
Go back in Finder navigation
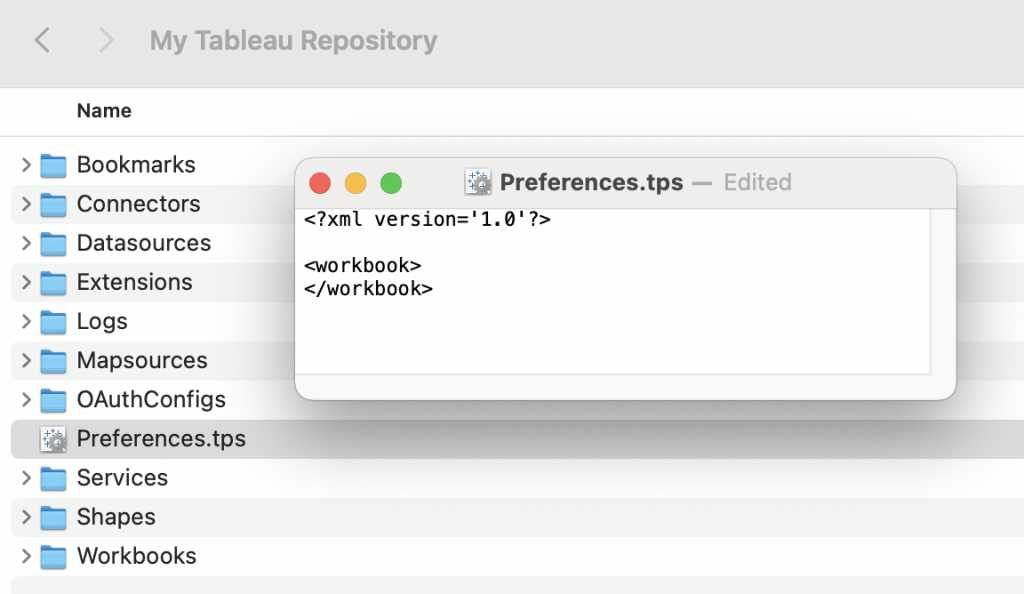tap(42, 41)
